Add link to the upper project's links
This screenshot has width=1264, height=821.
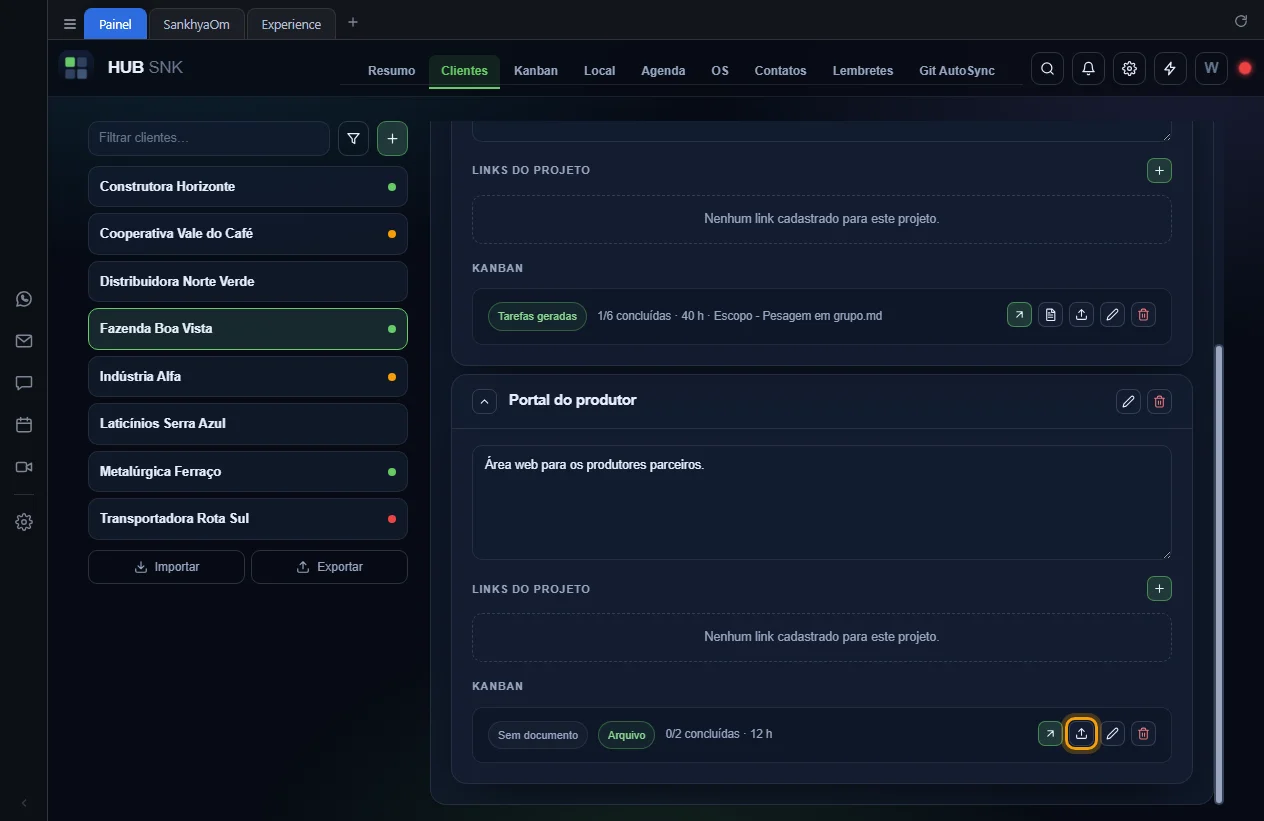coord(1159,171)
